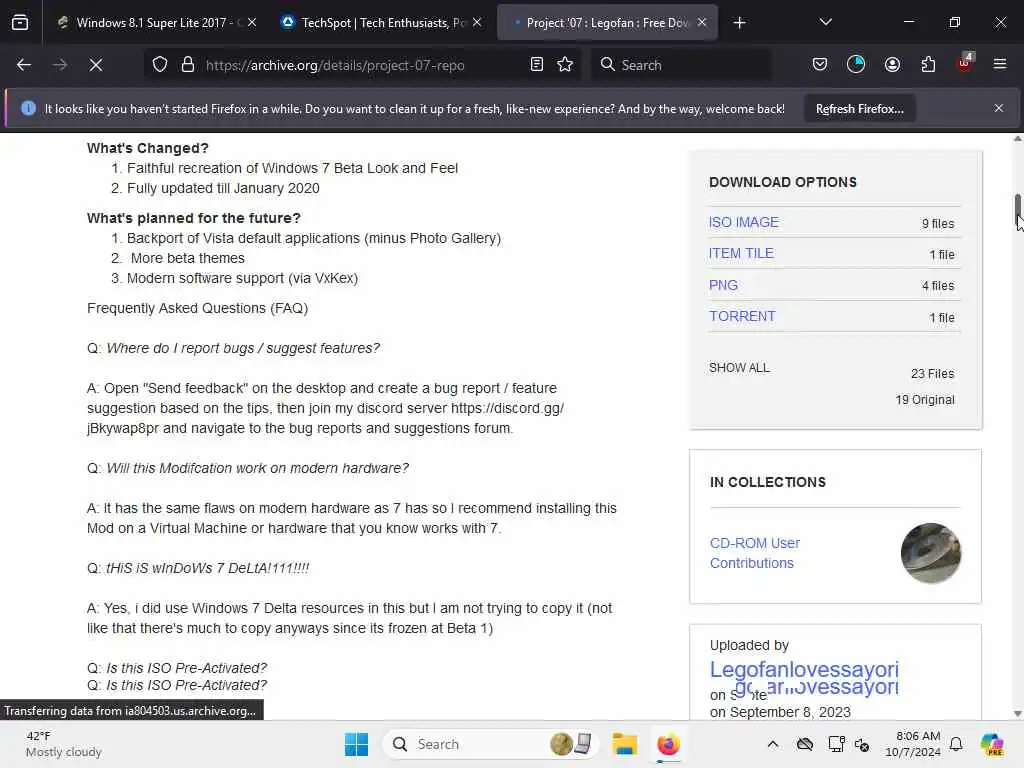Open cloud sync tray icon

[x=805, y=744]
